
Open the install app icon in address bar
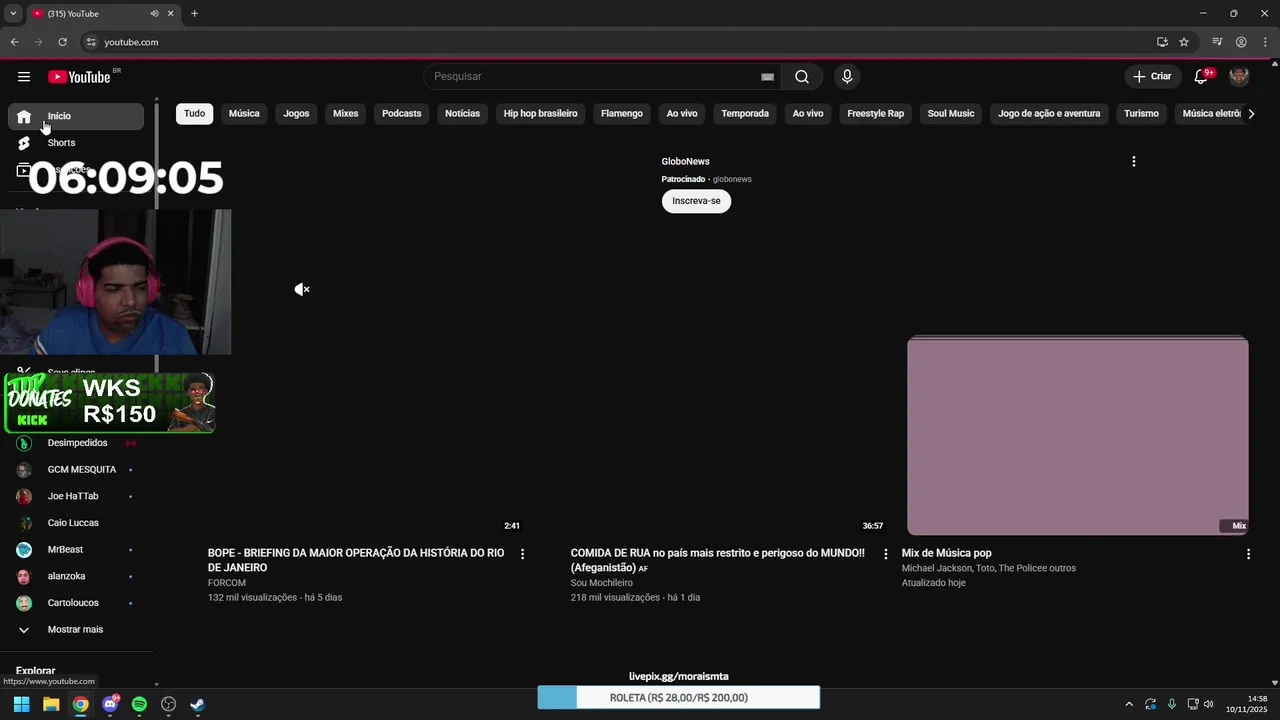click(x=1162, y=42)
